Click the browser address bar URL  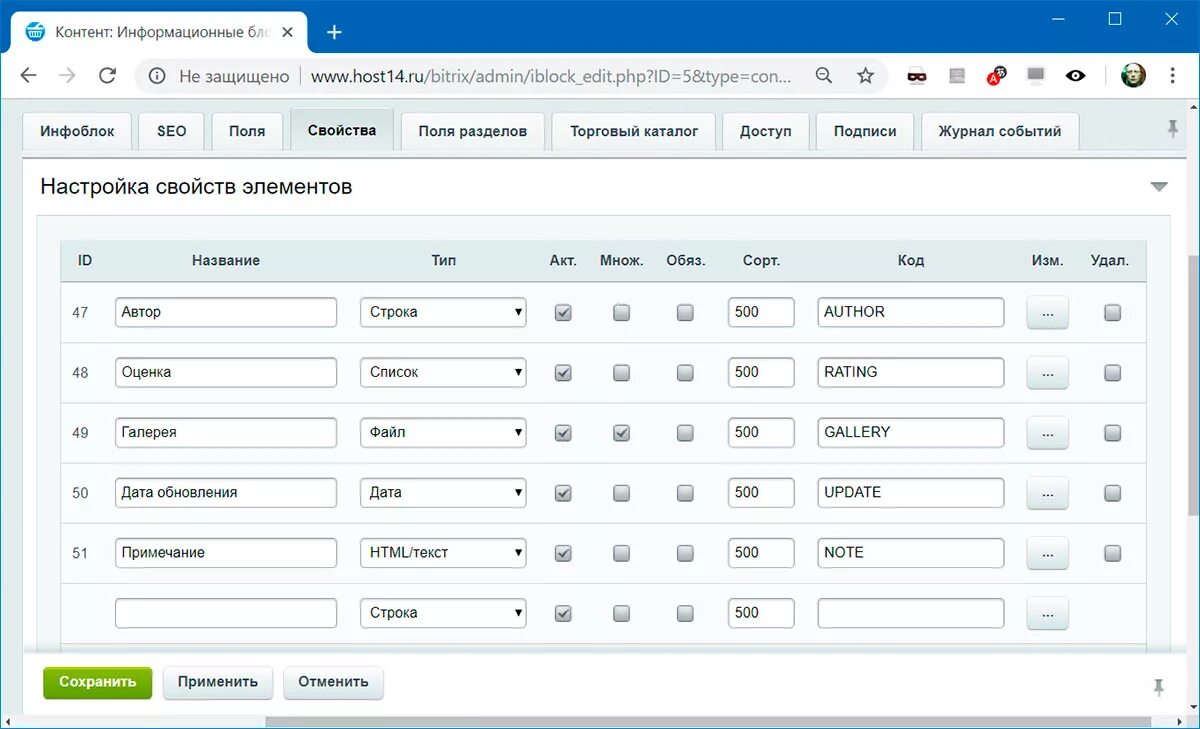pyautogui.click(x=551, y=76)
